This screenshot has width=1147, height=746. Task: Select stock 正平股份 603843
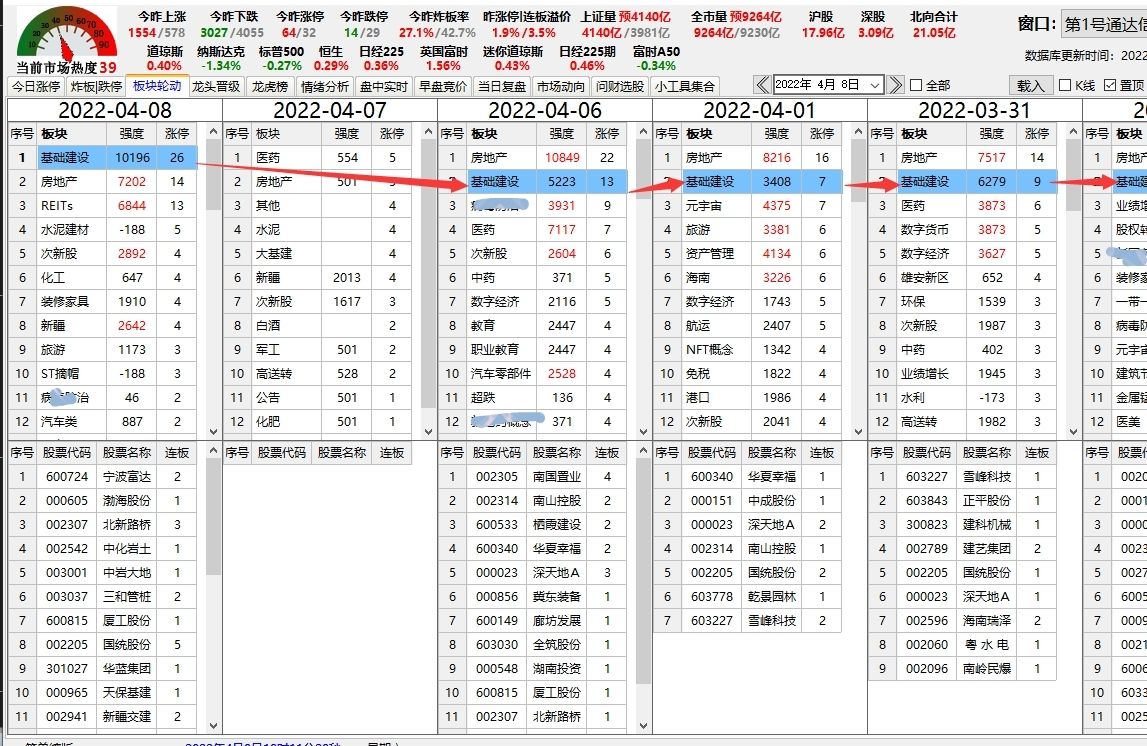(963, 501)
